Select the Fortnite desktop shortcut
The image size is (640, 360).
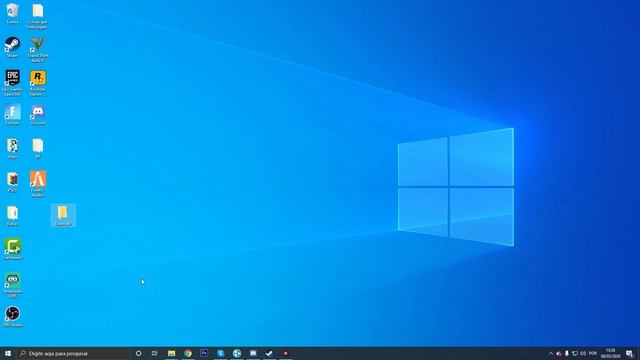point(12,114)
